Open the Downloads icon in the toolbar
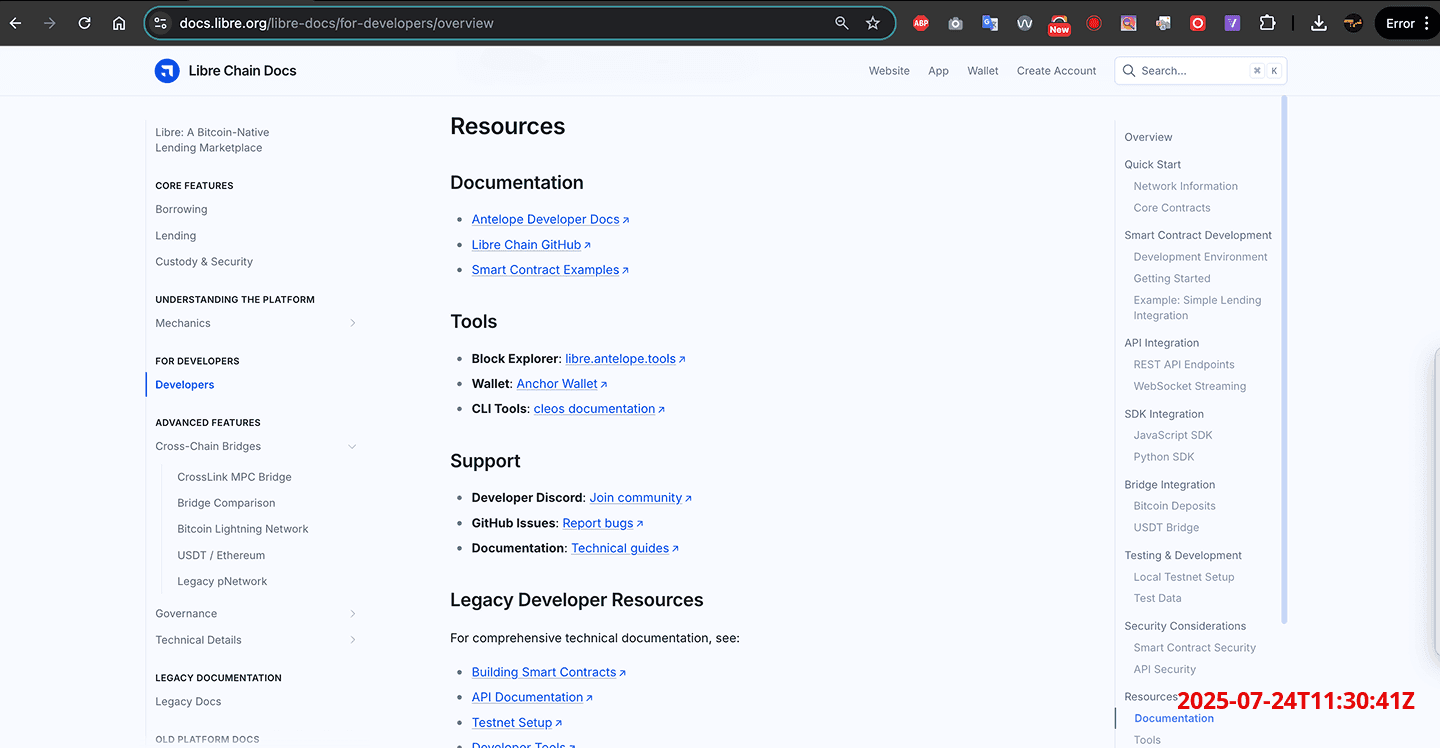1440x748 pixels. click(x=1318, y=22)
